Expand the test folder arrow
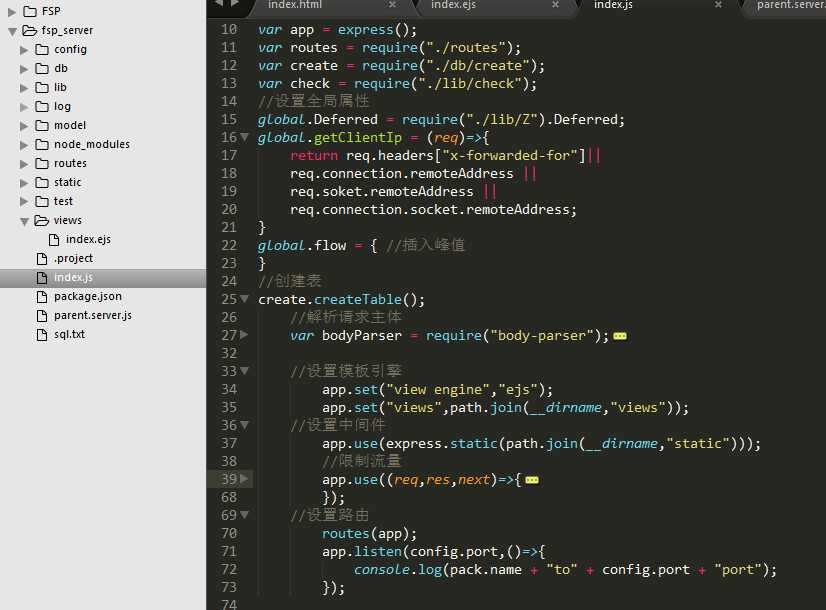826x610 pixels. tap(24, 202)
